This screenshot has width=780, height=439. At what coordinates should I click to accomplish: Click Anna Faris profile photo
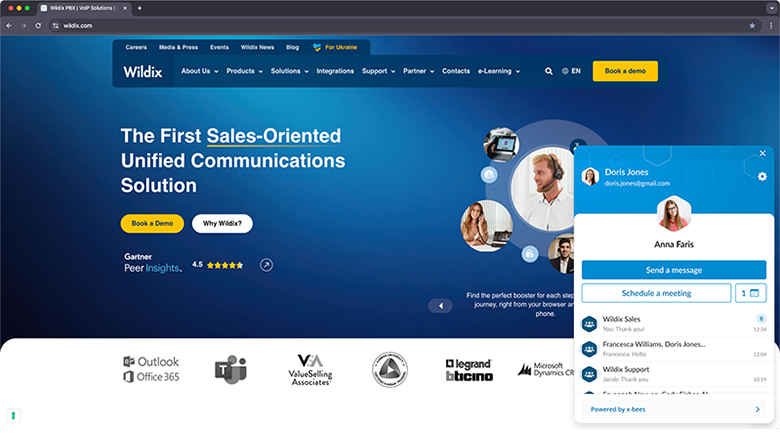[x=674, y=214]
